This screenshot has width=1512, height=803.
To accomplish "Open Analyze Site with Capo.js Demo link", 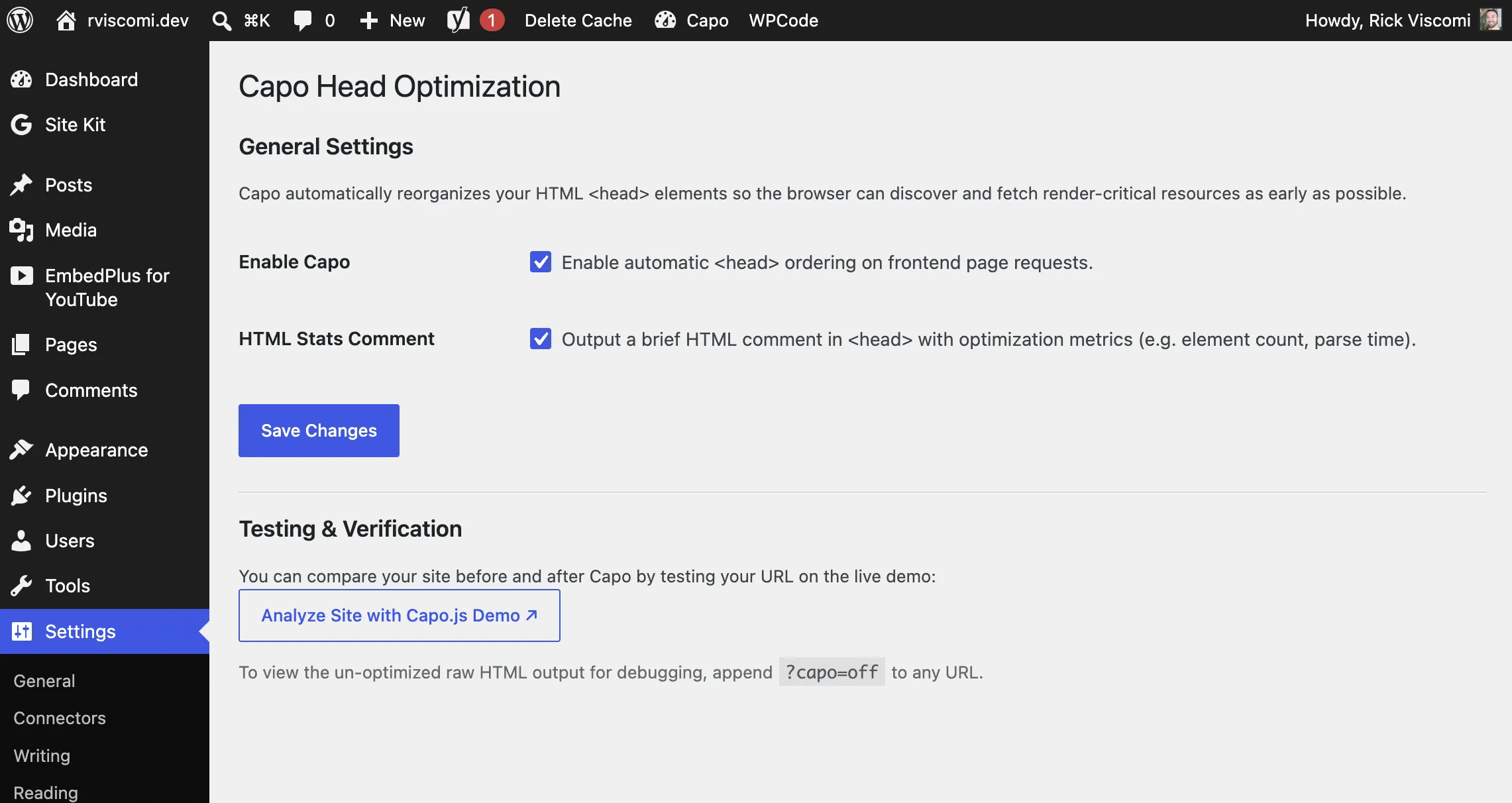I will click(x=399, y=616).
